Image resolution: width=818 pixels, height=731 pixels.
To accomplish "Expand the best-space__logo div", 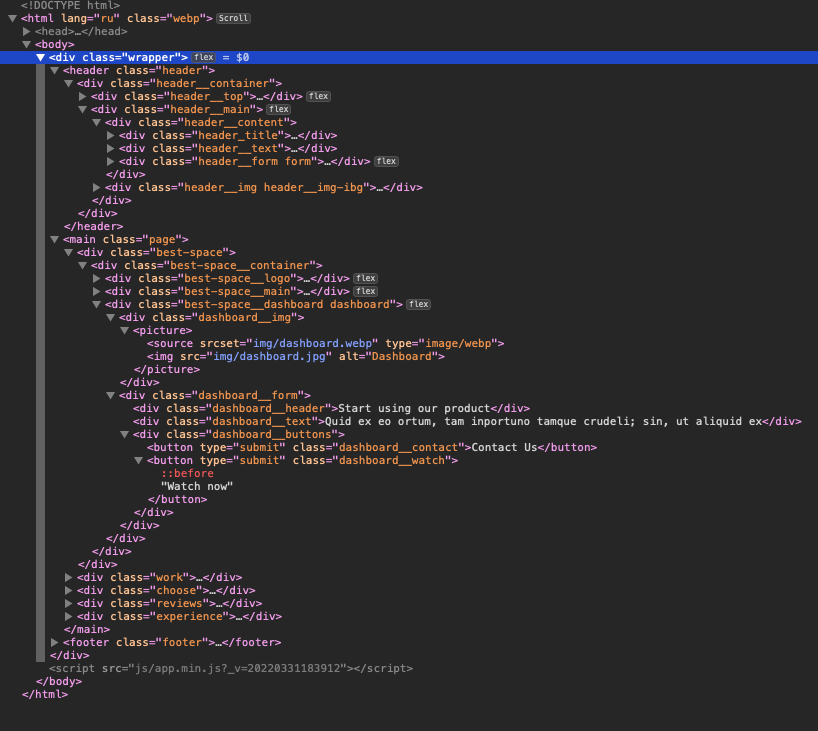I will pos(97,279).
